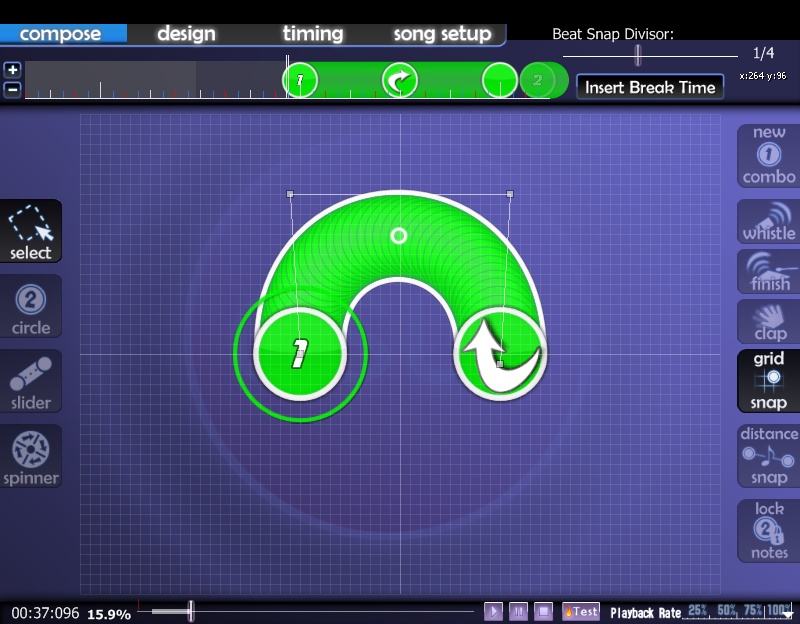Click the timeline slider end circle
Screen dimensions: 800x624
pos(500,80)
